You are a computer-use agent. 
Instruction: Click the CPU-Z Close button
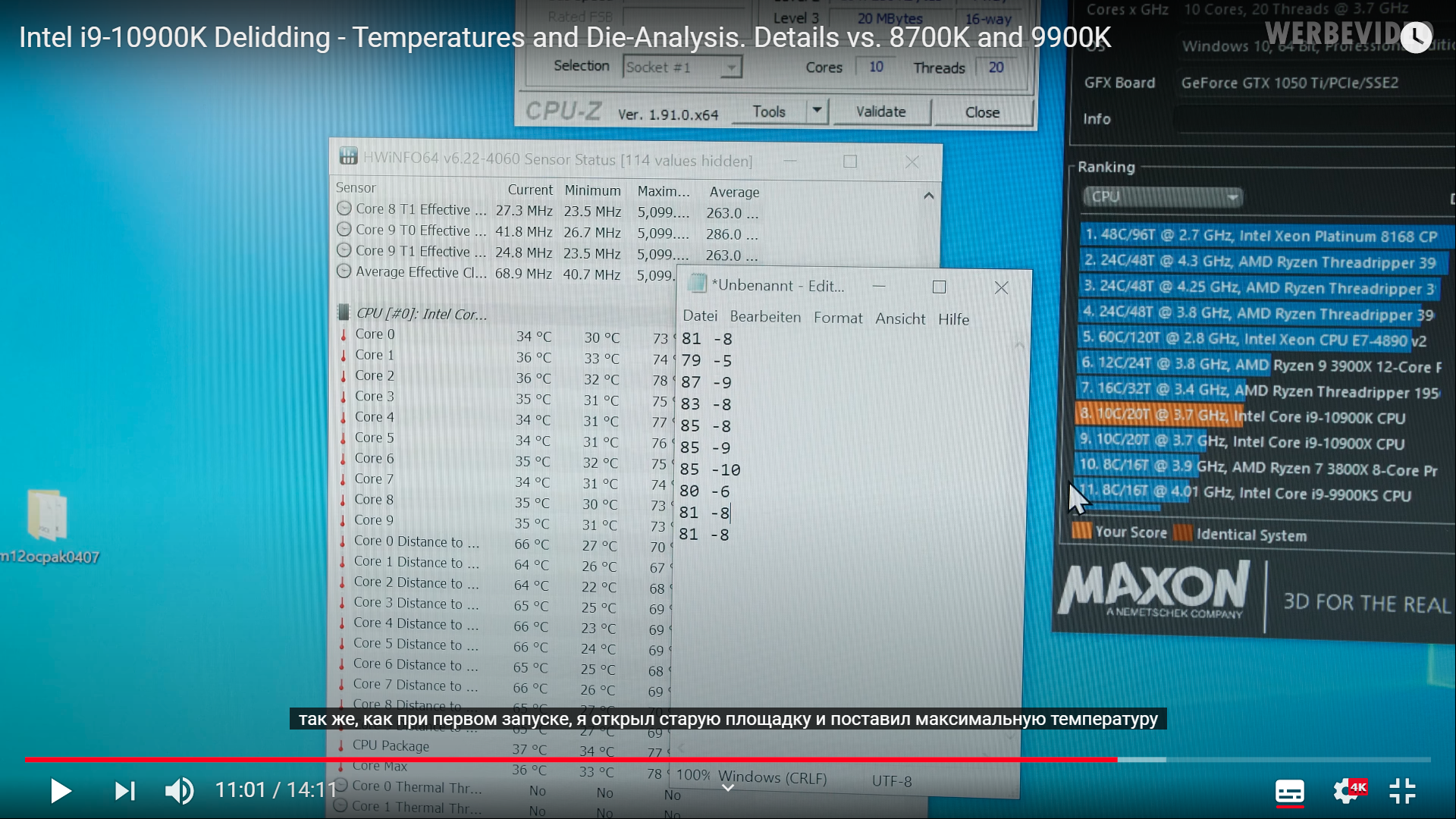pyautogui.click(x=982, y=112)
